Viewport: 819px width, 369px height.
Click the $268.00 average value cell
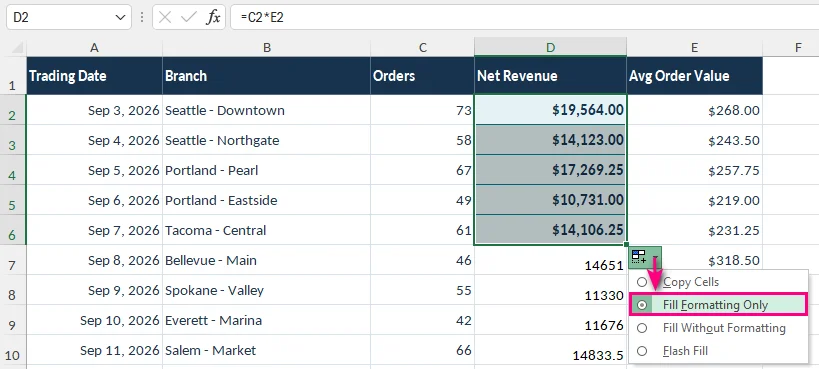pyautogui.click(x=695, y=110)
